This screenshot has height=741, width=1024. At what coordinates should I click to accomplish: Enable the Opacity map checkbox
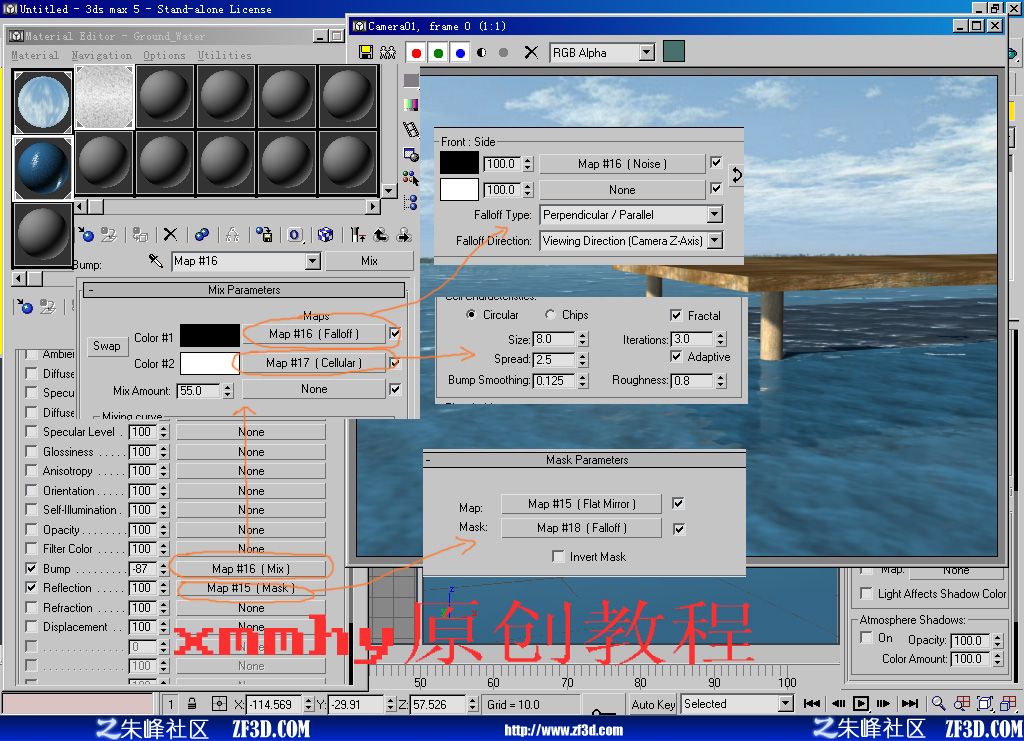pyautogui.click(x=31, y=529)
